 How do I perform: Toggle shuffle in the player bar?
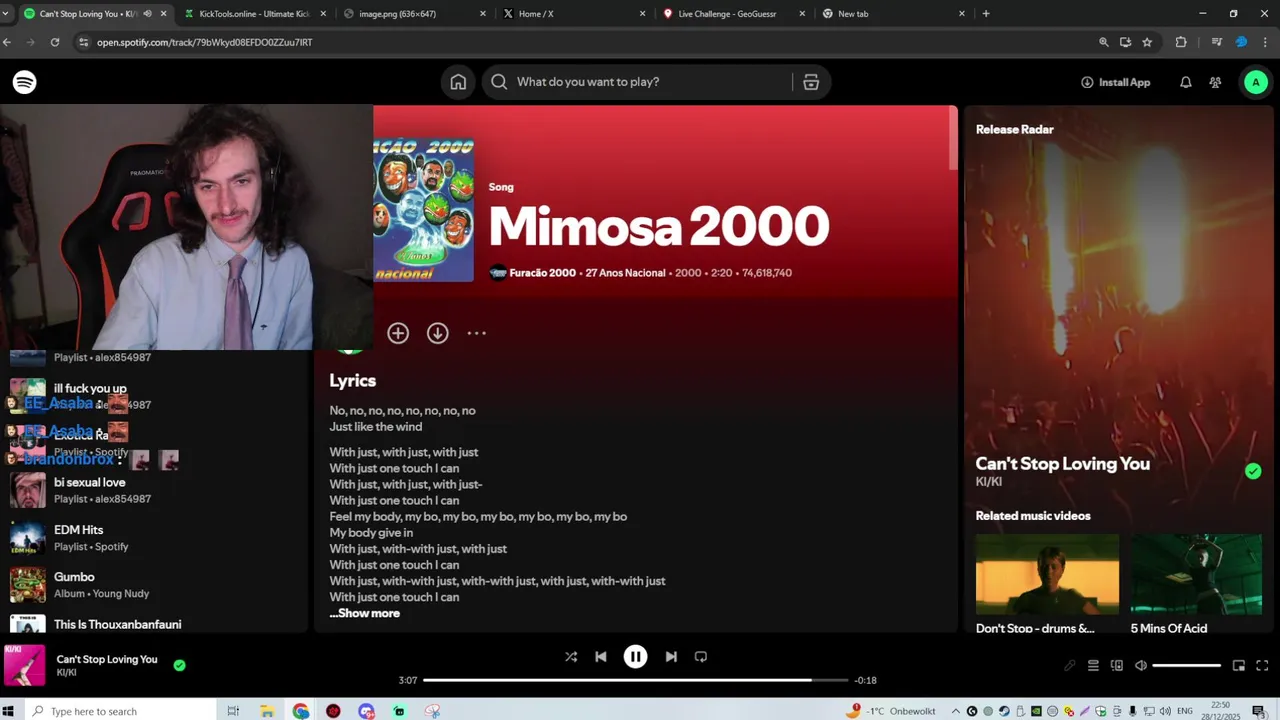point(571,657)
